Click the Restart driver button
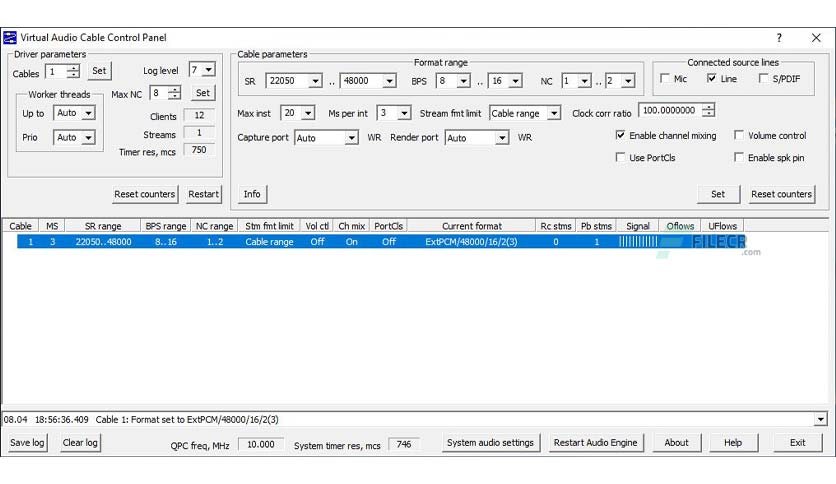836x484 pixels. pyautogui.click(x=203, y=194)
